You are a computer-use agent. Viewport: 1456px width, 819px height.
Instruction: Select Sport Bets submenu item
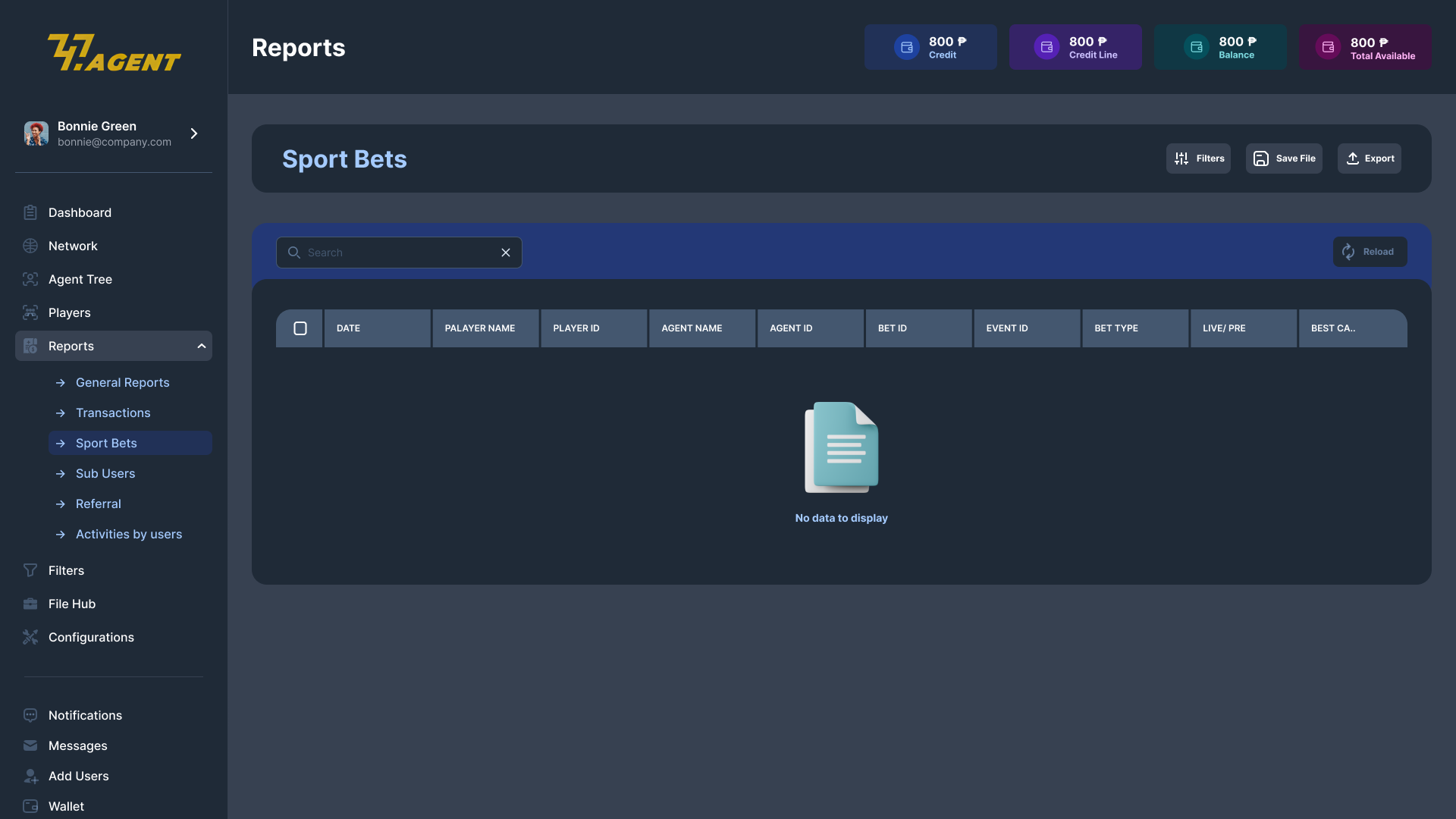click(x=130, y=443)
